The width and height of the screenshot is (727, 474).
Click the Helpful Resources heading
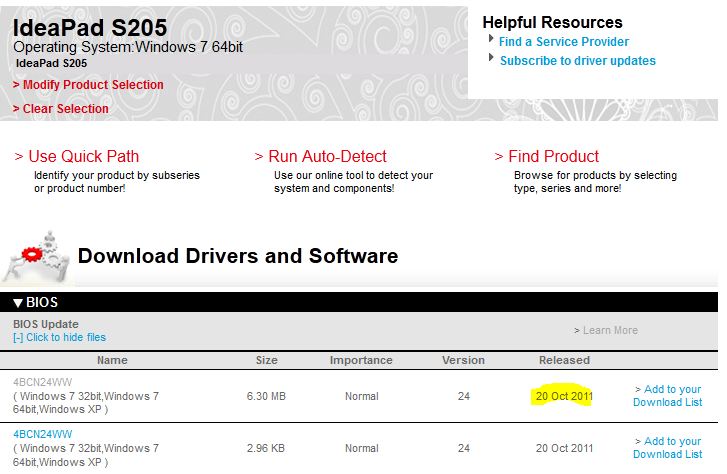pyautogui.click(x=552, y=22)
